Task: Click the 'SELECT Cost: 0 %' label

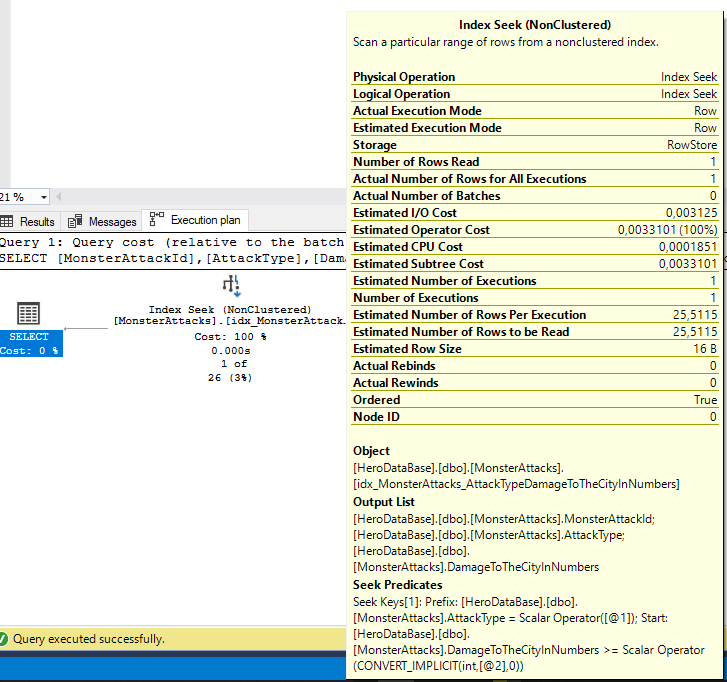Action: (31, 344)
